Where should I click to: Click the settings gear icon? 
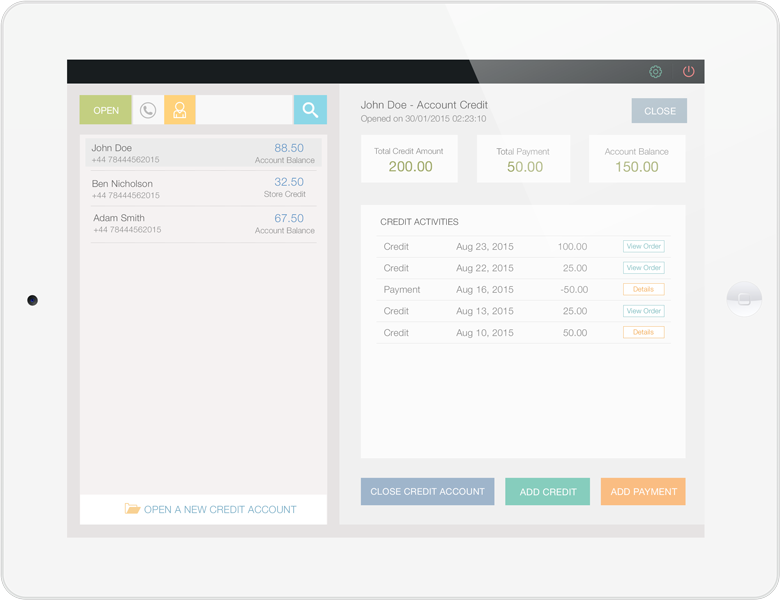(656, 72)
